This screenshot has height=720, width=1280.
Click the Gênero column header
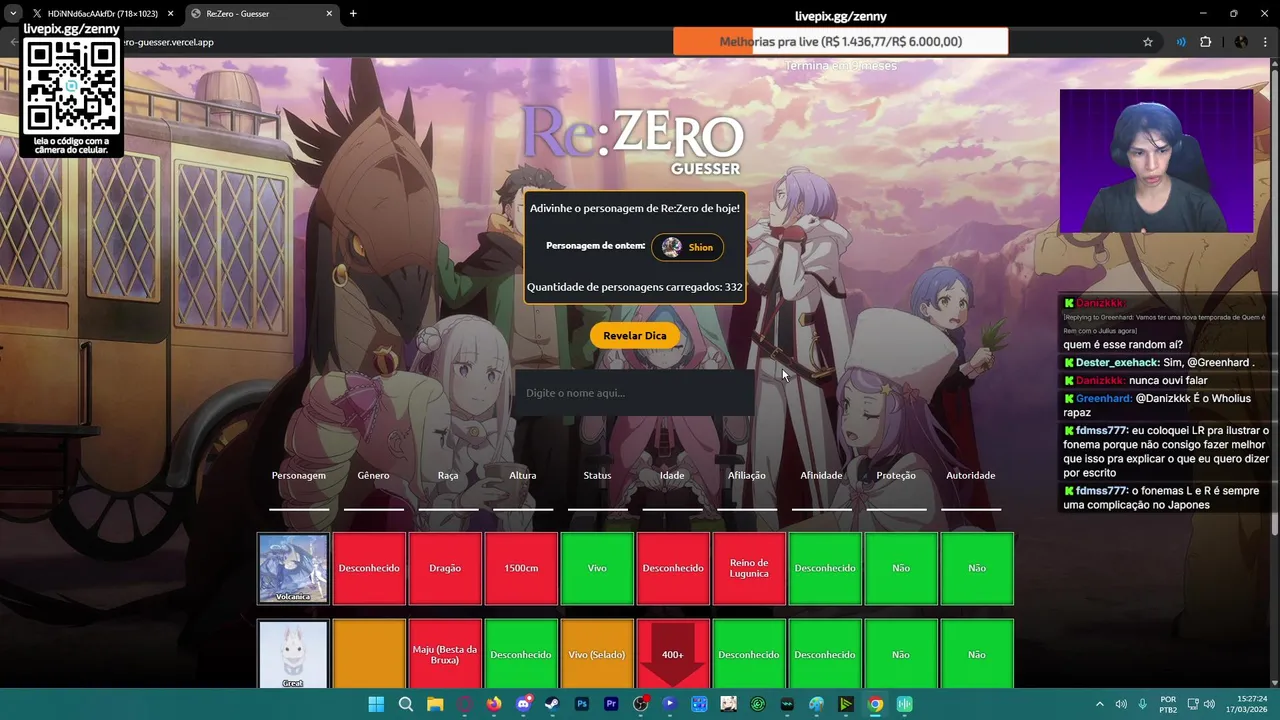[373, 475]
